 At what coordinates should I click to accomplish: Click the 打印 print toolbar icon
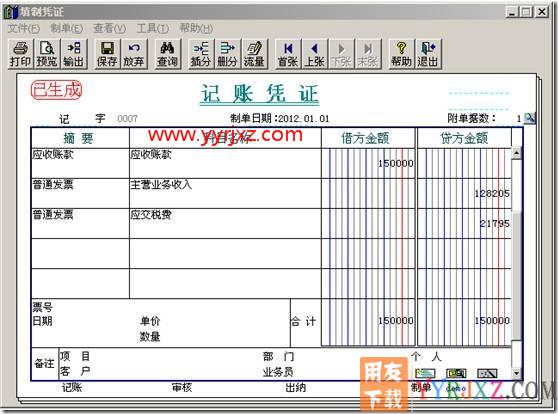pos(20,54)
